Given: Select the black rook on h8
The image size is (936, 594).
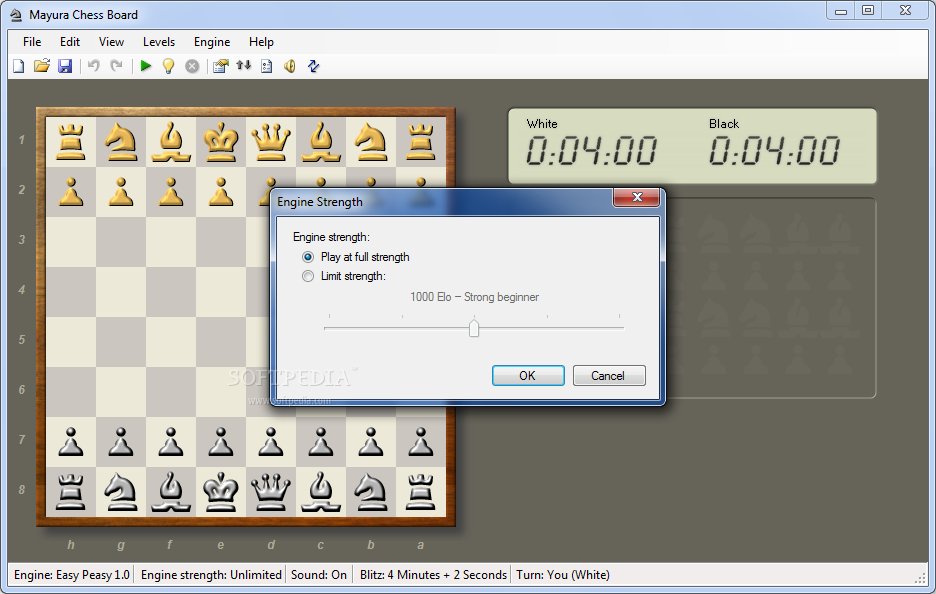Looking at the screenshot, I should point(70,492).
